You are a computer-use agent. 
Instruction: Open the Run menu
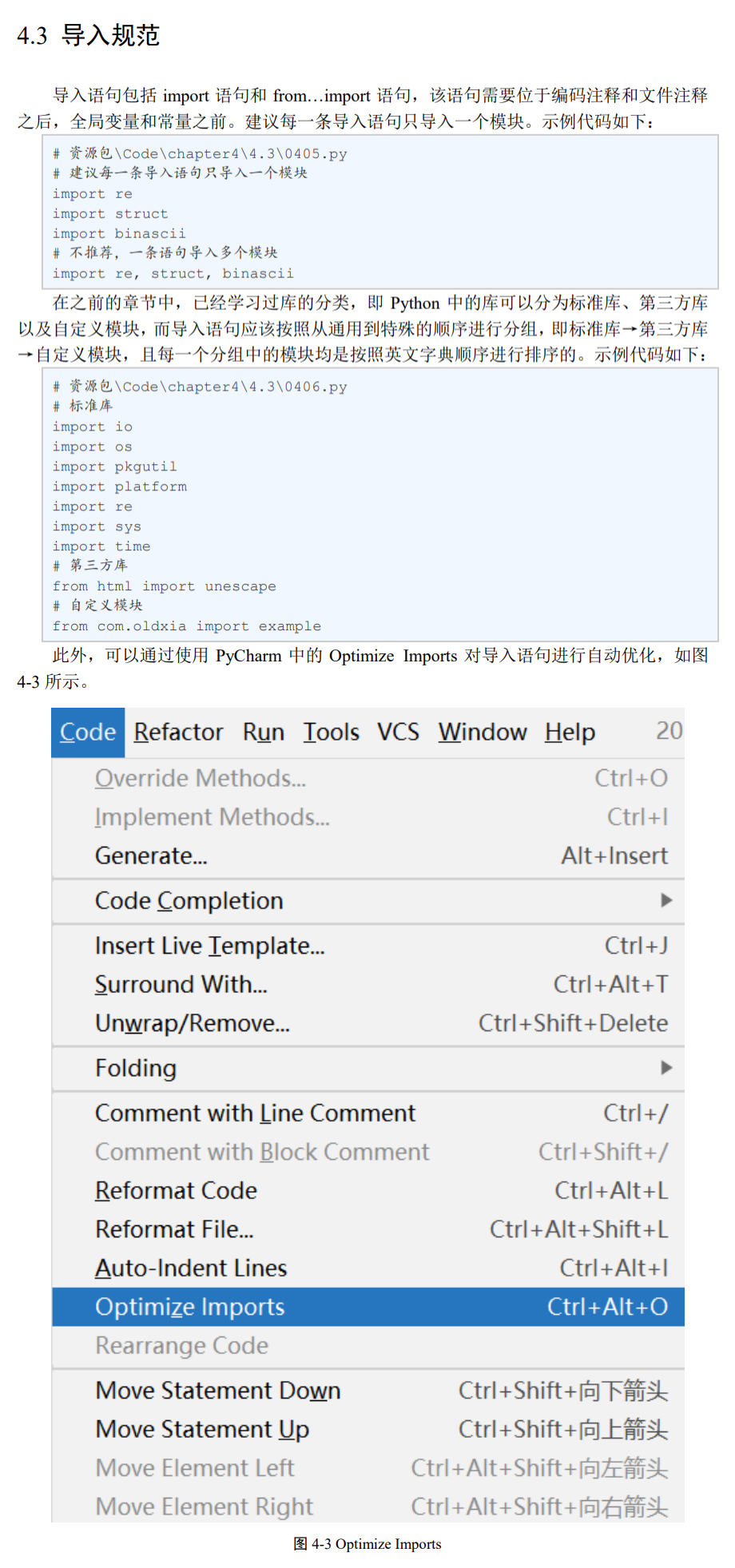pyautogui.click(x=264, y=732)
